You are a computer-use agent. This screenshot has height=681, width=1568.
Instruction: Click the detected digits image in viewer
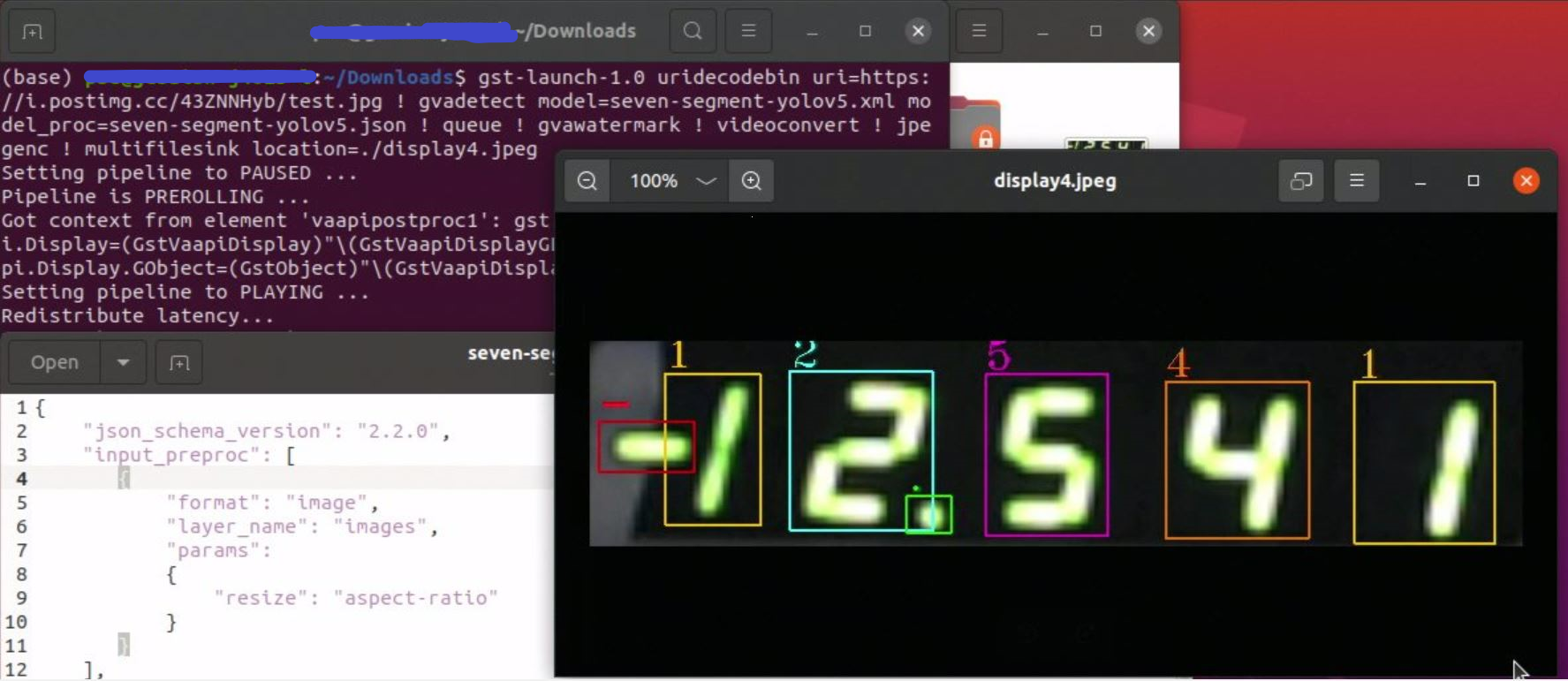1055,443
